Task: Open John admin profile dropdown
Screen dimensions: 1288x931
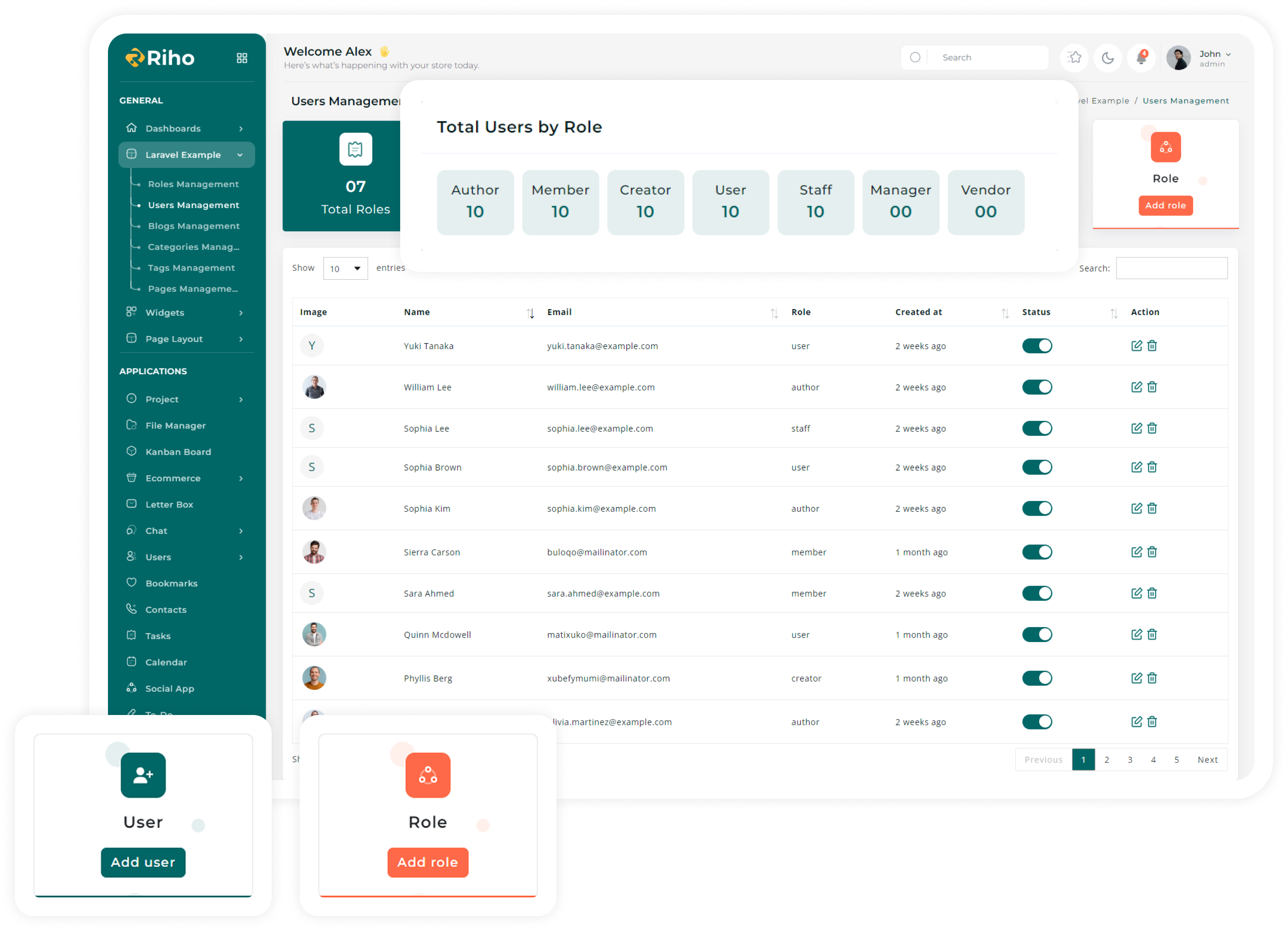Action: 1214,57
